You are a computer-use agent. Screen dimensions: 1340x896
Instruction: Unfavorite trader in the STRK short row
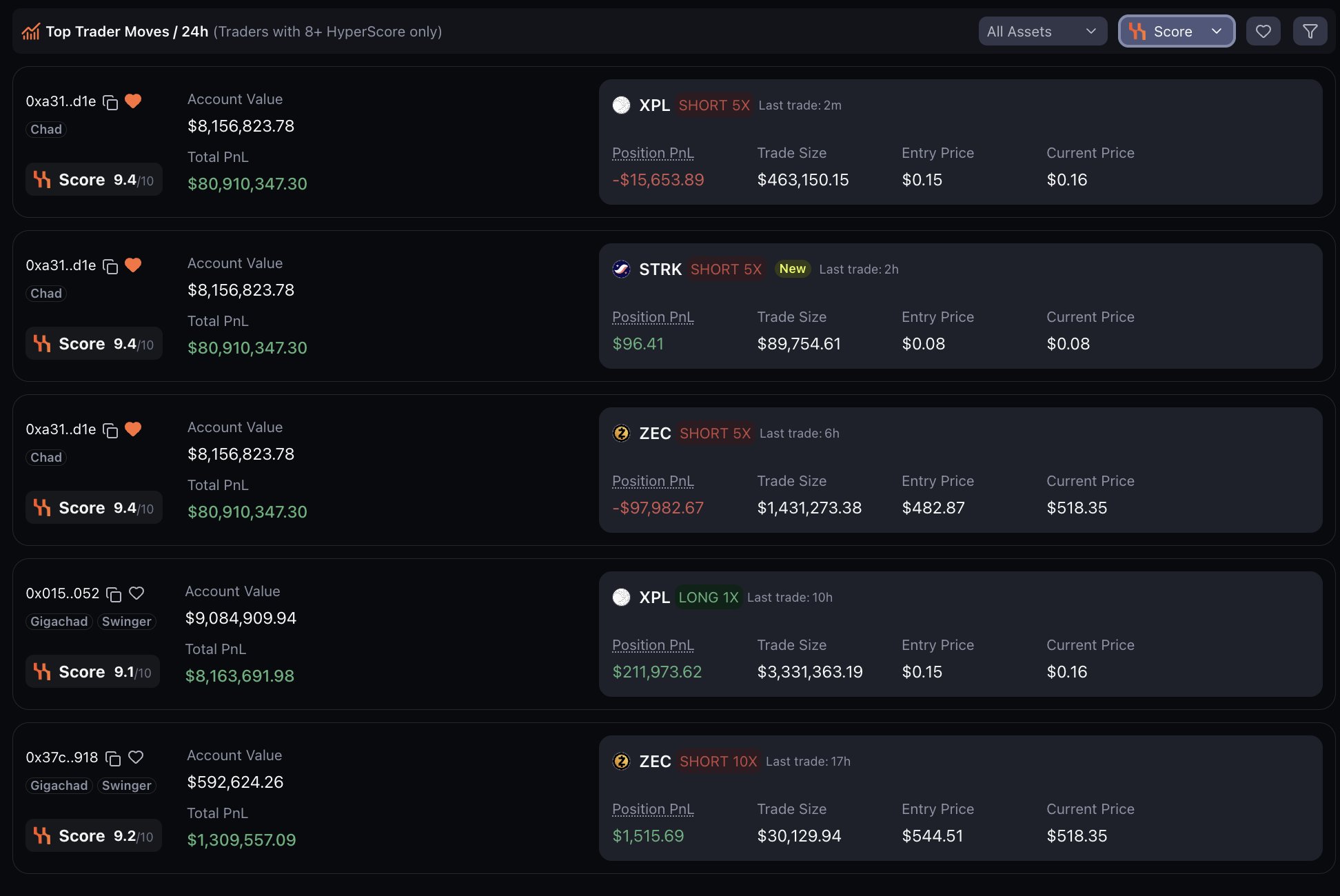[x=133, y=265]
